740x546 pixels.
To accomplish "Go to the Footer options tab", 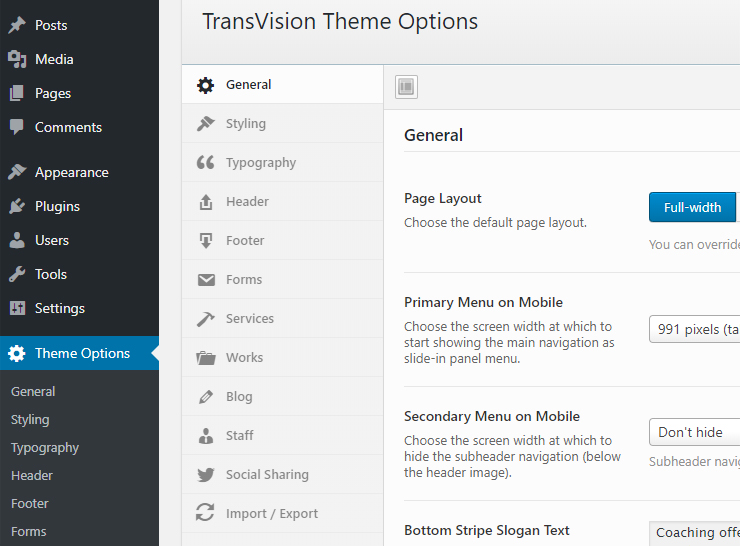I will pyautogui.click(x=282, y=241).
